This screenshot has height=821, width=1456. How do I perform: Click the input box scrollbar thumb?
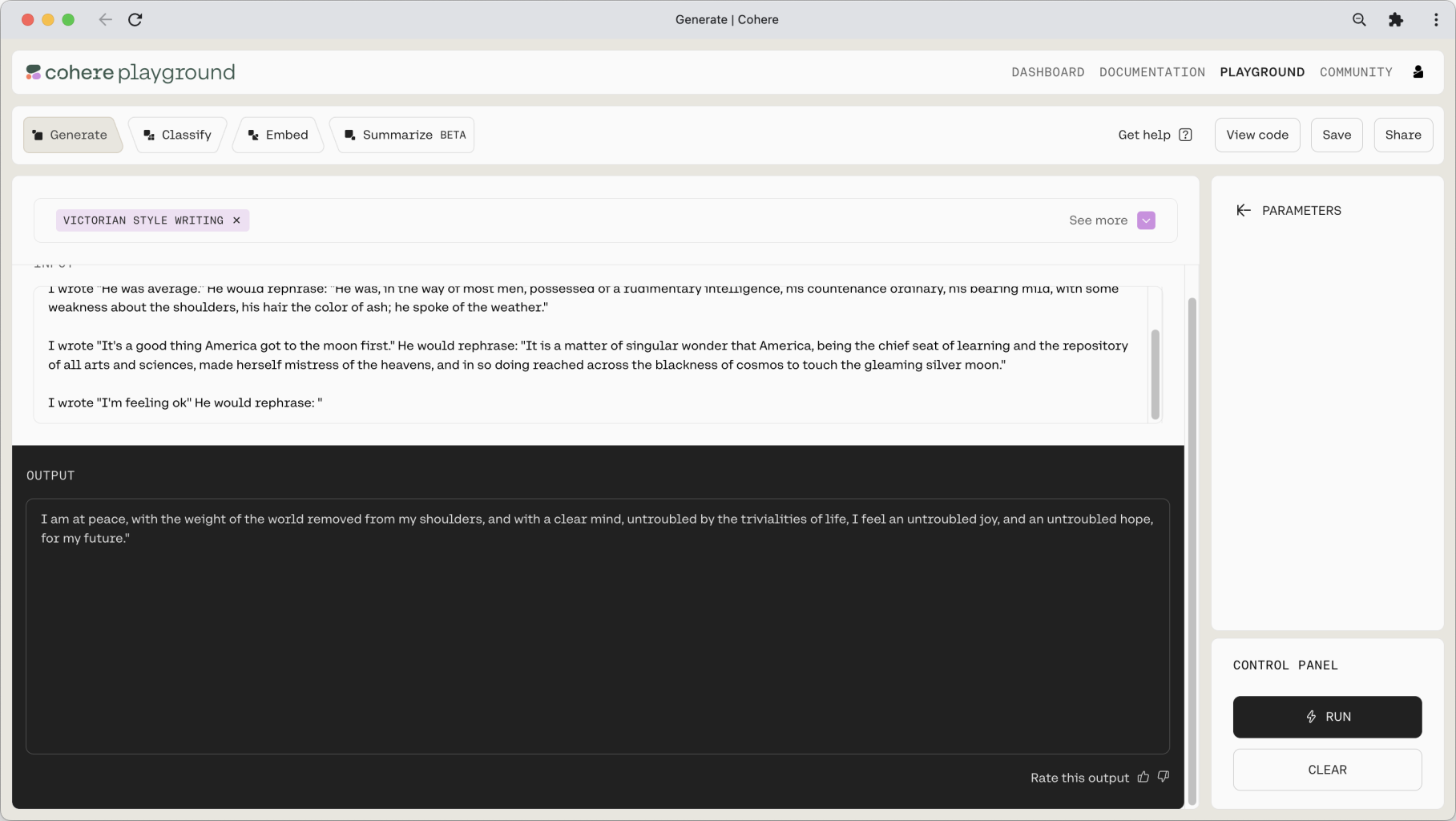pos(1155,374)
